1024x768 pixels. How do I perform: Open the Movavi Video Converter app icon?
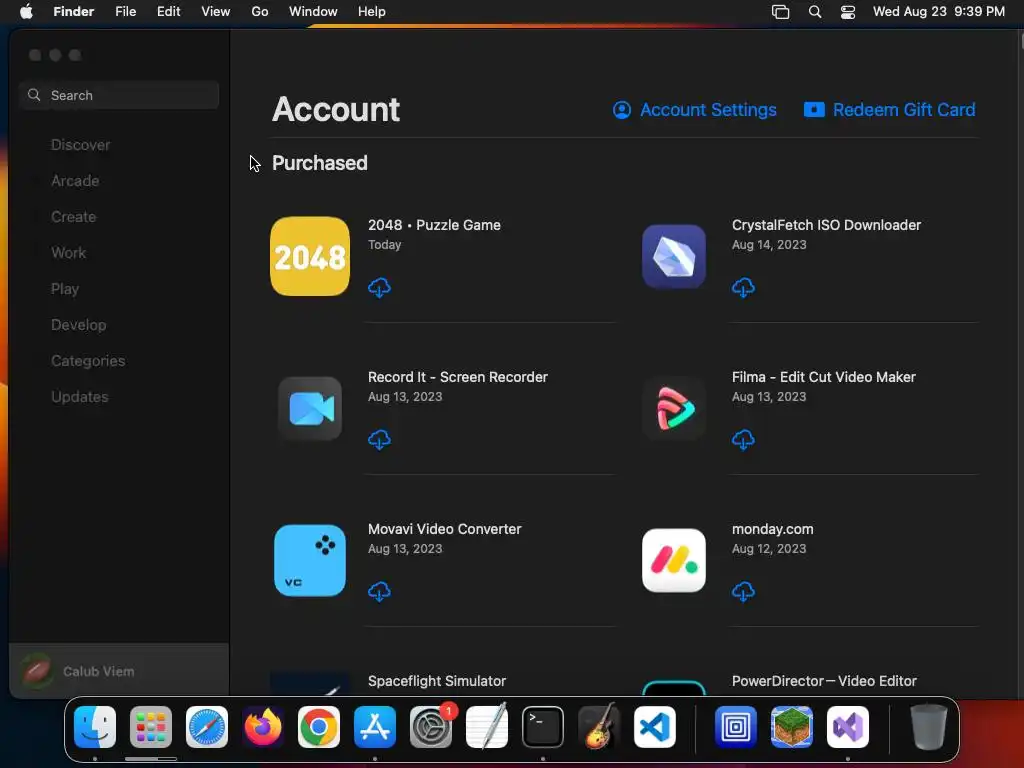[x=310, y=560]
